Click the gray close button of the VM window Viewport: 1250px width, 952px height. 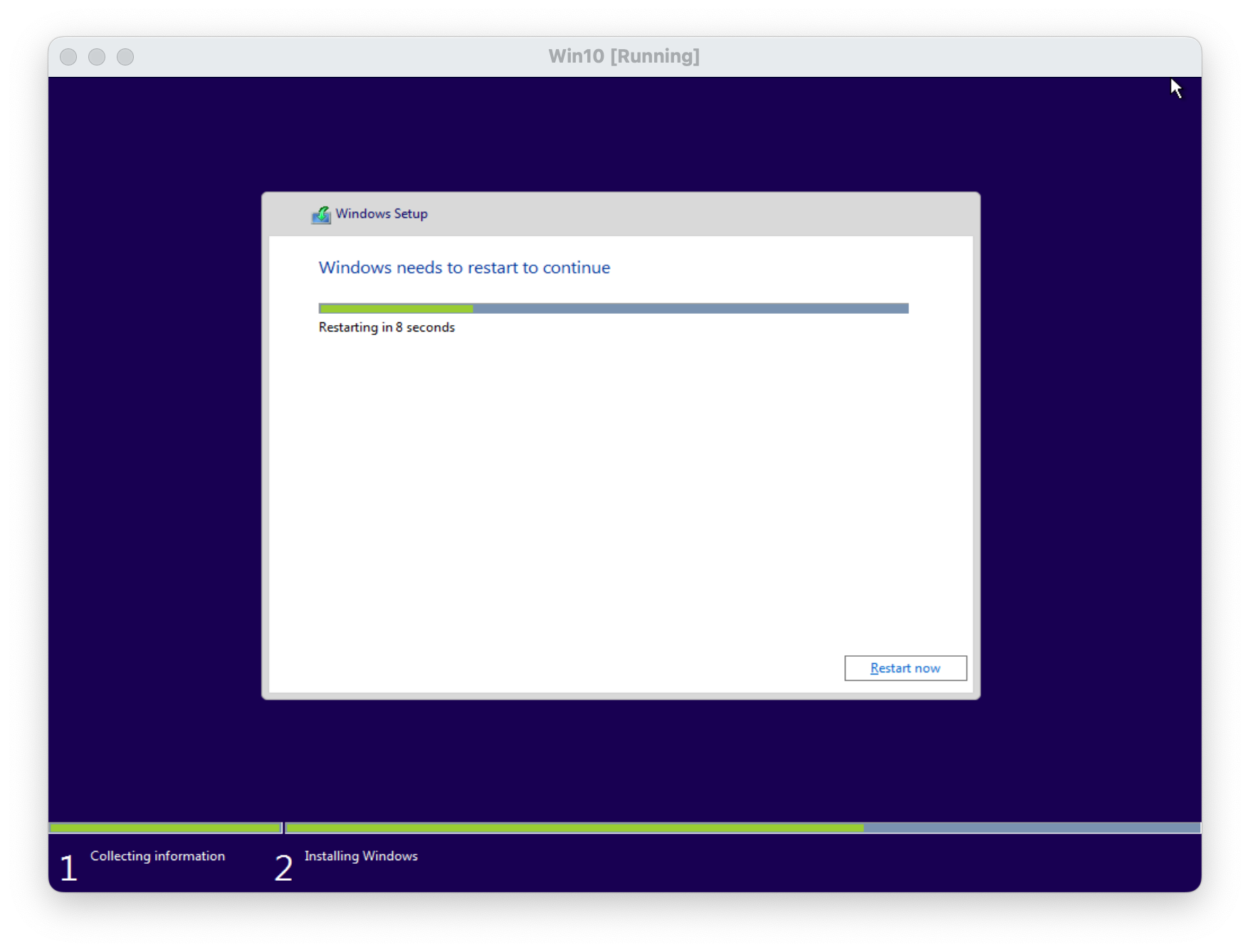(x=68, y=57)
